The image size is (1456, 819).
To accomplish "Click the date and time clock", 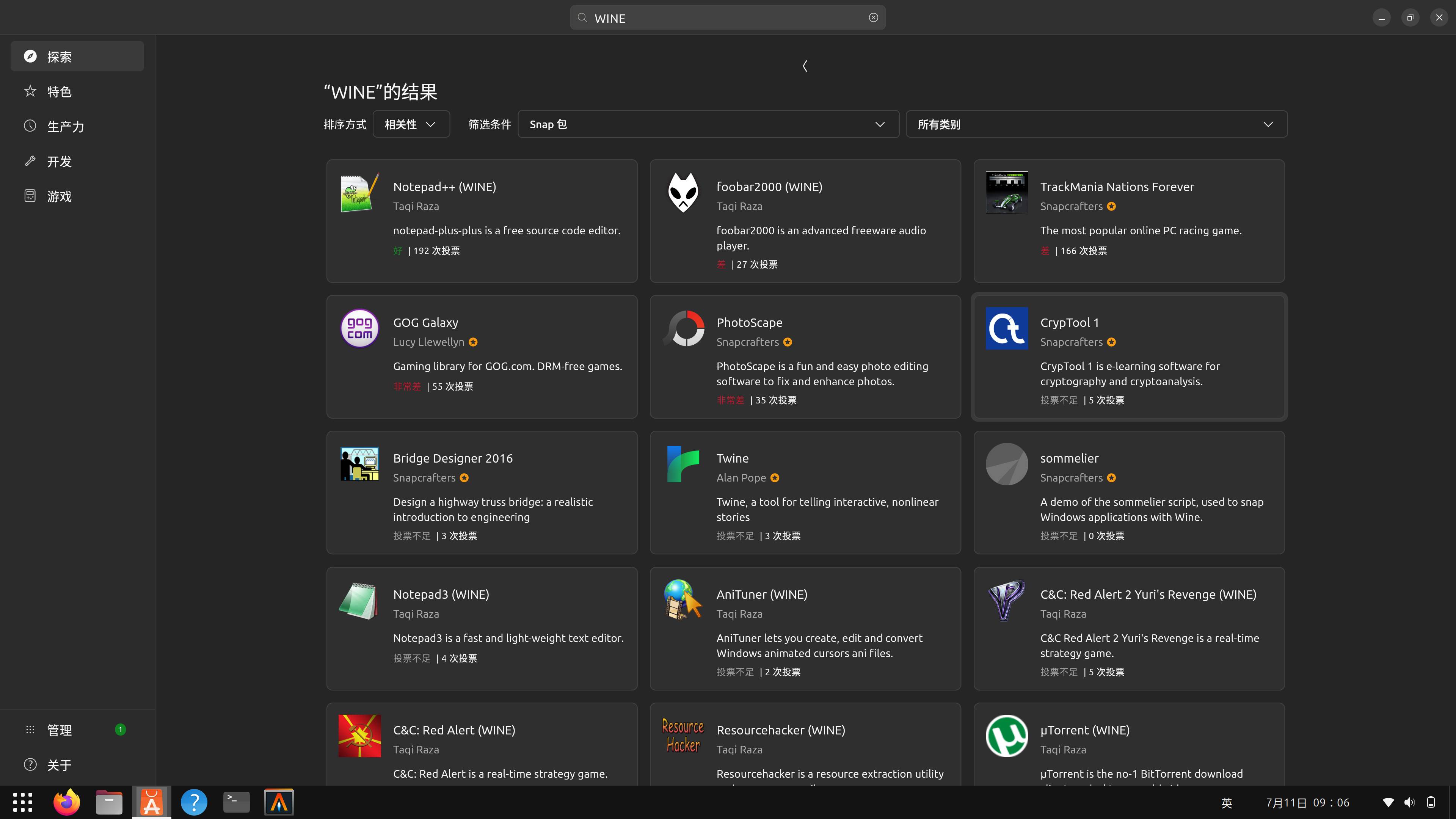I will 1307,803.
